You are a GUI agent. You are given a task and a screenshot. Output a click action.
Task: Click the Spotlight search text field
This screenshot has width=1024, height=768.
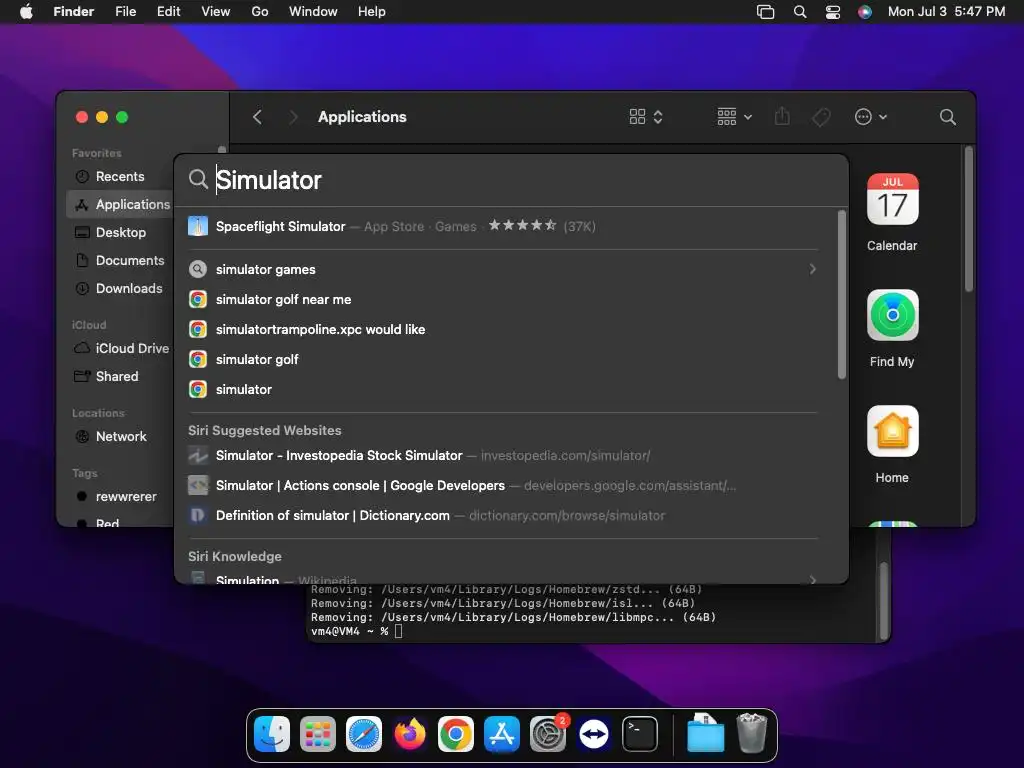(x=522, y=180)
